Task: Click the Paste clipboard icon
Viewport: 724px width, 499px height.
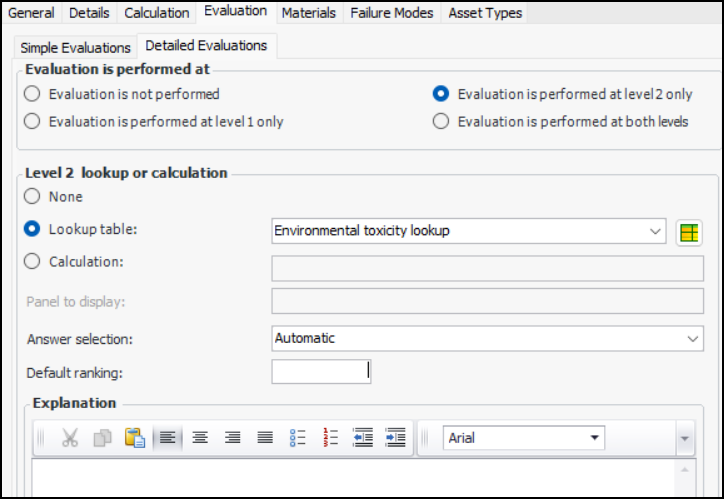Action: pos(134,438)
